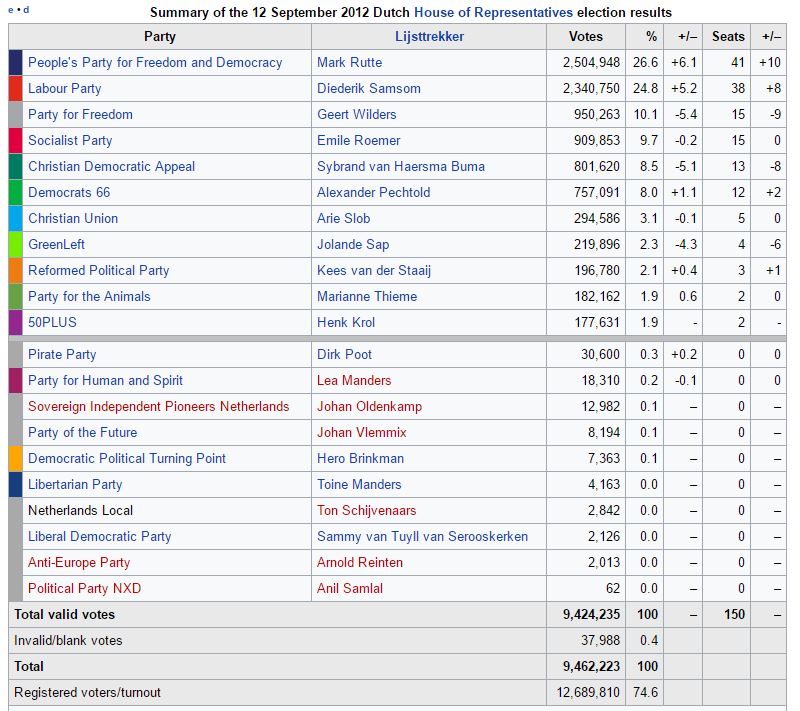Viewport: 800px width, 711px height.
Task: Select the 12,689,810 registered voters value
Action: pos(588,693)
